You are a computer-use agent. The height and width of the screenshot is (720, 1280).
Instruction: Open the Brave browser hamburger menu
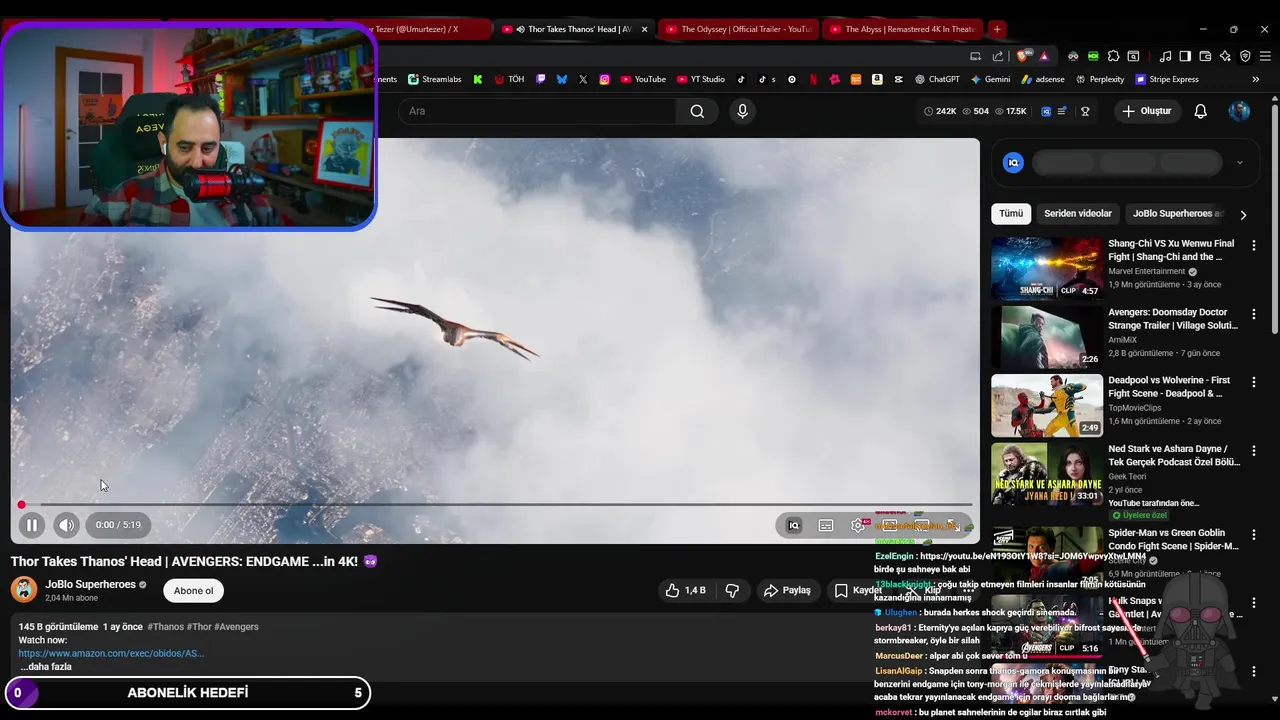(1265, 56)
